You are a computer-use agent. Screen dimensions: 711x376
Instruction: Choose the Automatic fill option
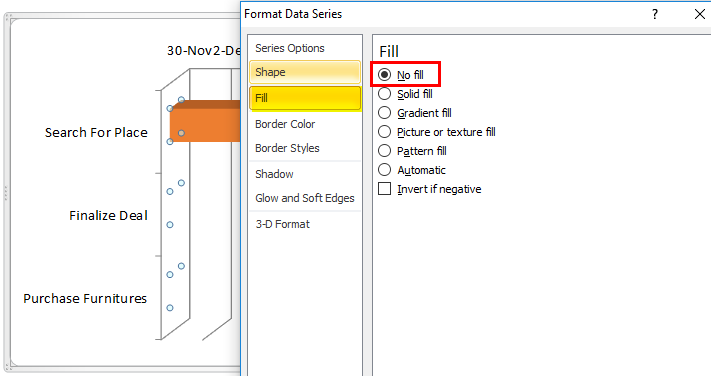[385, 170]
